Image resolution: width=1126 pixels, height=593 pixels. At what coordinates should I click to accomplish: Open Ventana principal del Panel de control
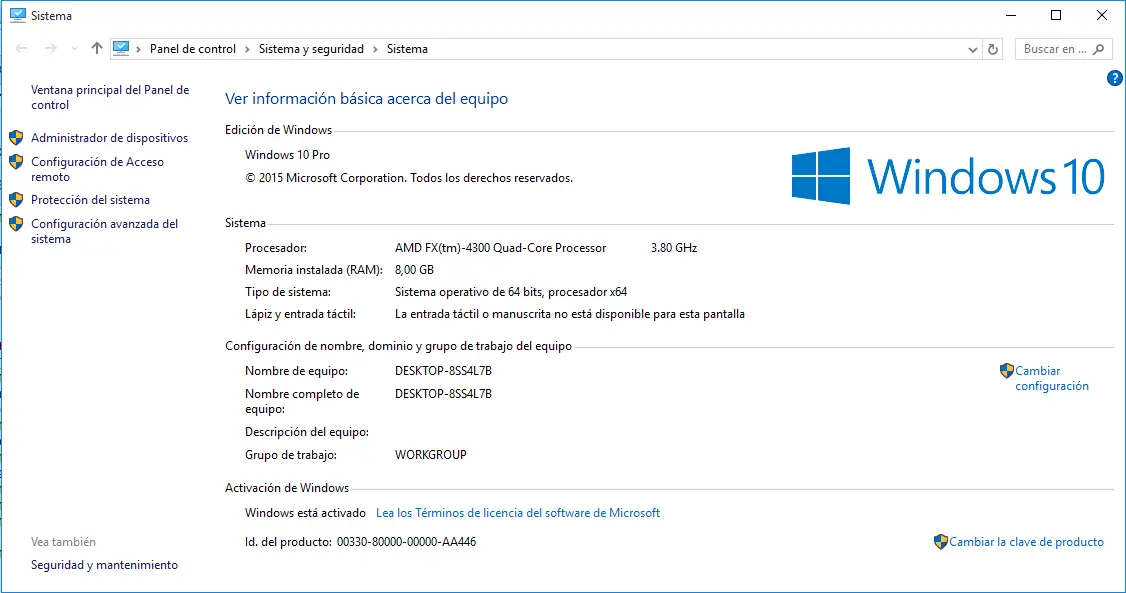pos(110,97)
